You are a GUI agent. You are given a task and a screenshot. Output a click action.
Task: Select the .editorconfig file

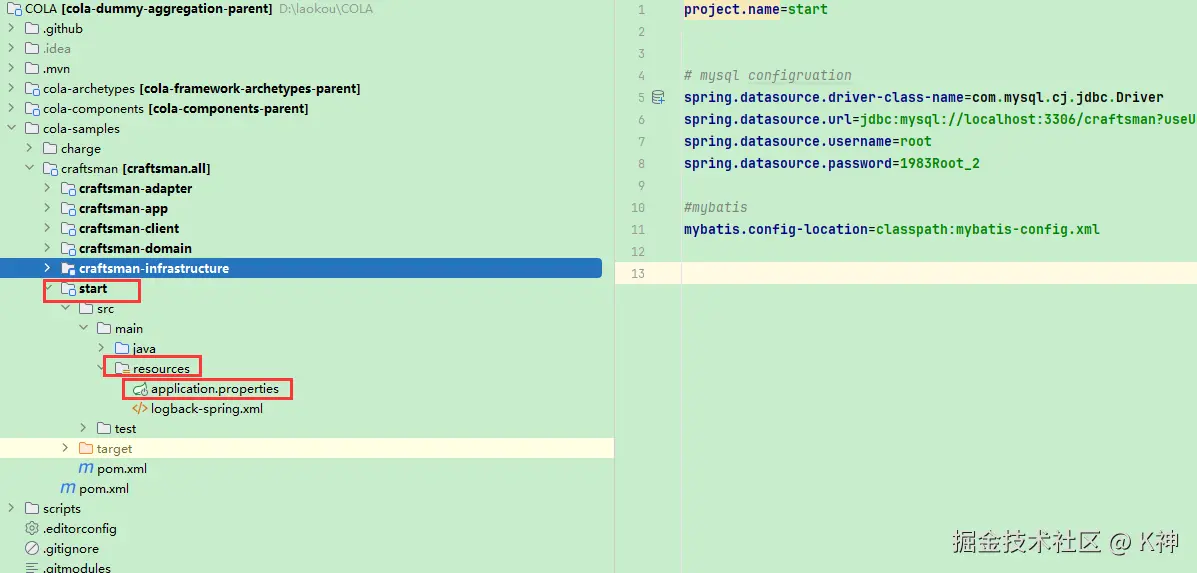79,528
